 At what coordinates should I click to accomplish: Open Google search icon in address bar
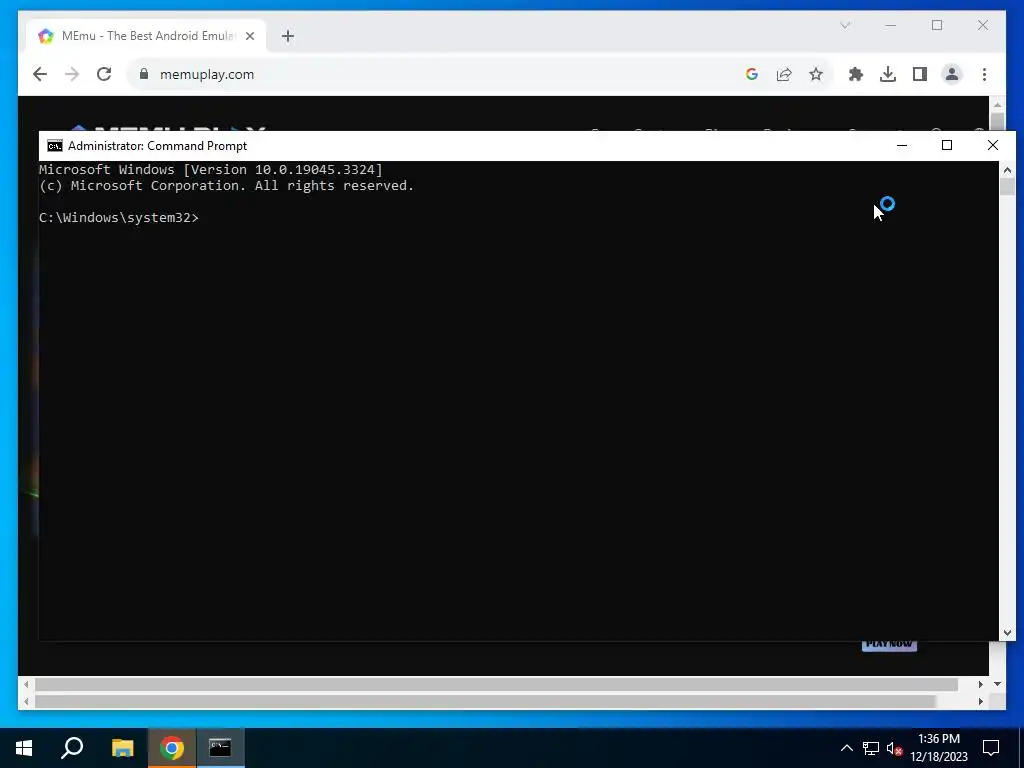(x=752, y=74)
